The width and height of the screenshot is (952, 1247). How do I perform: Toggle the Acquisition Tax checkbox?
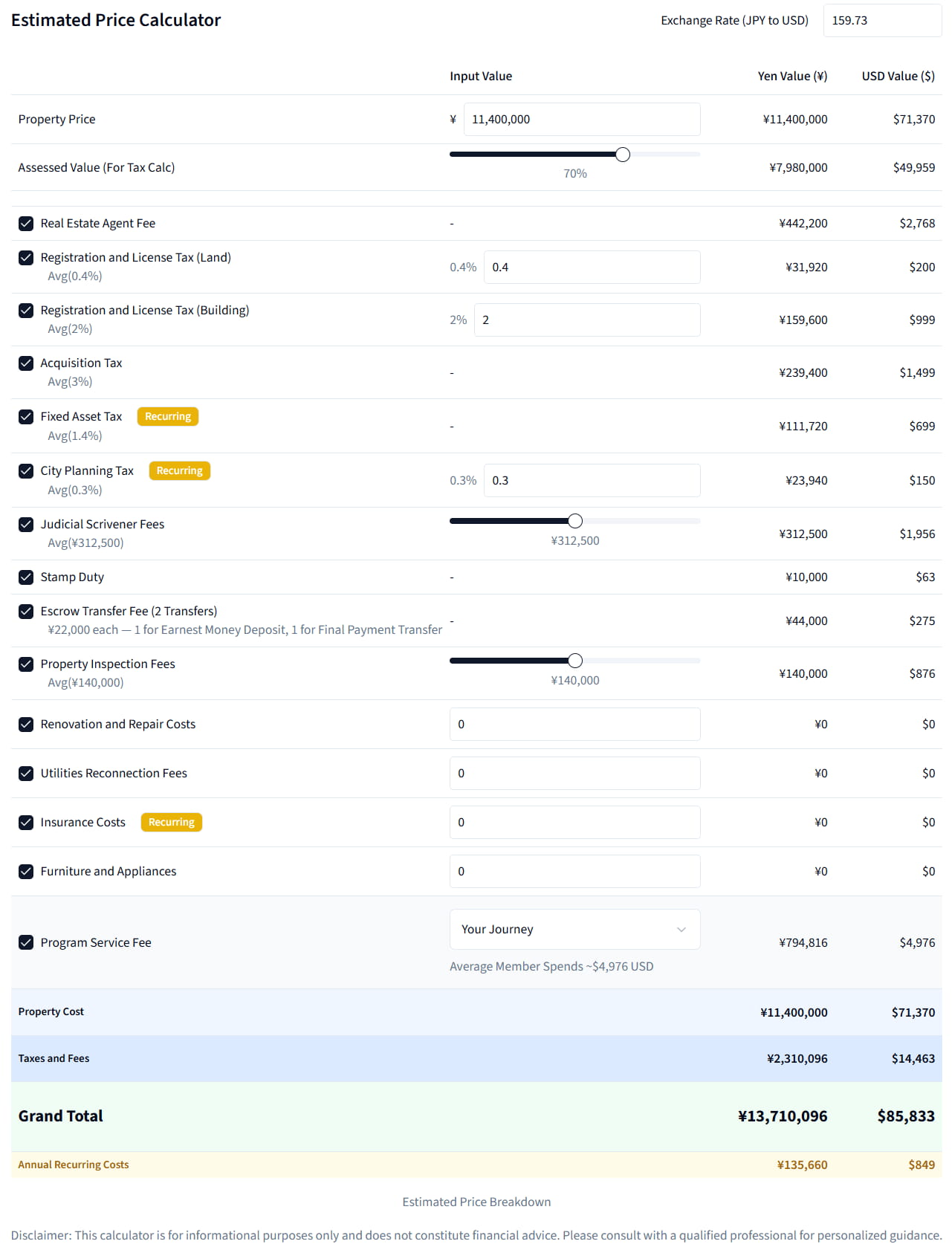click(x=26, y=363)
